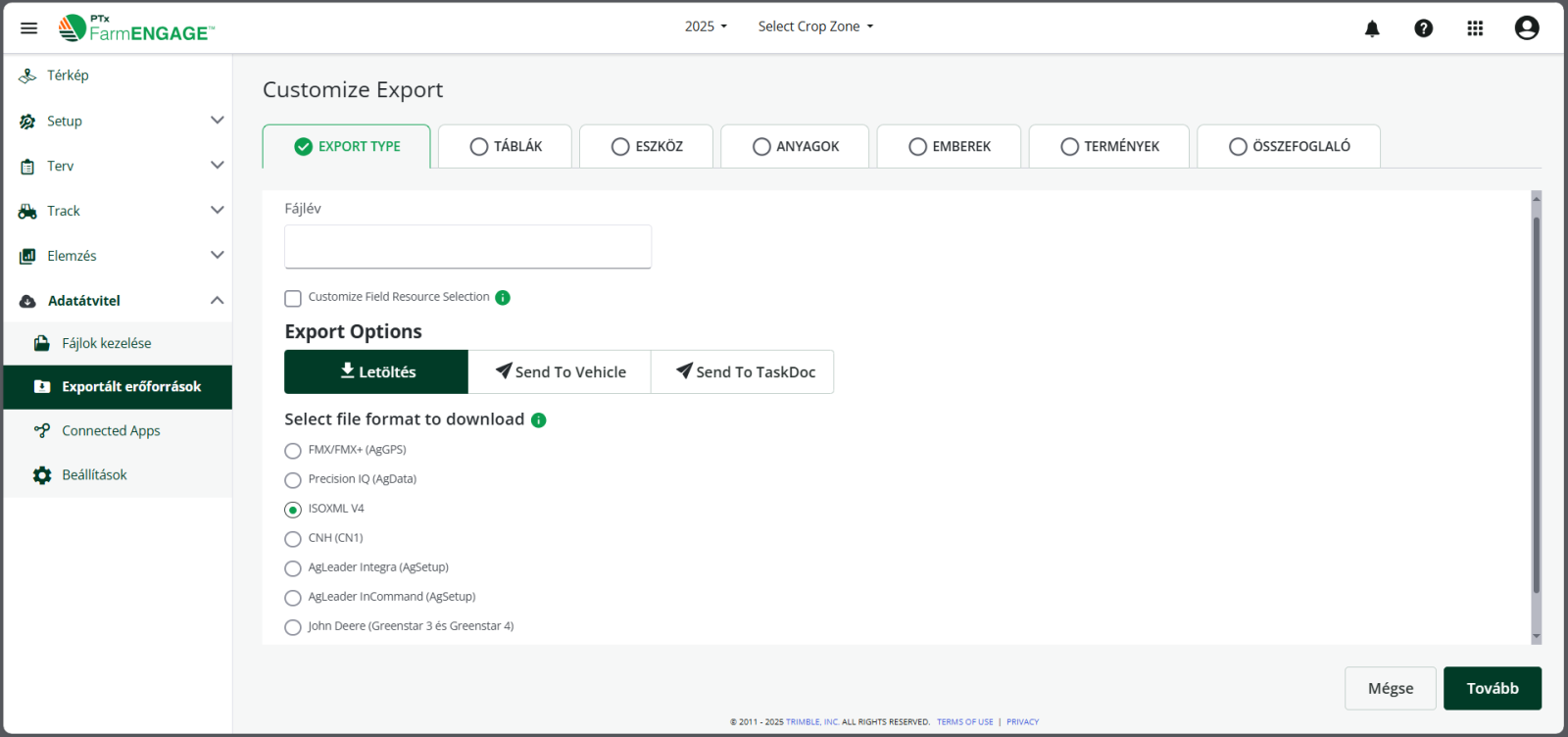The width and height of the screenshot is (1568, 737).
Task: Click the Térkép map icon
Action: [27, 75]
